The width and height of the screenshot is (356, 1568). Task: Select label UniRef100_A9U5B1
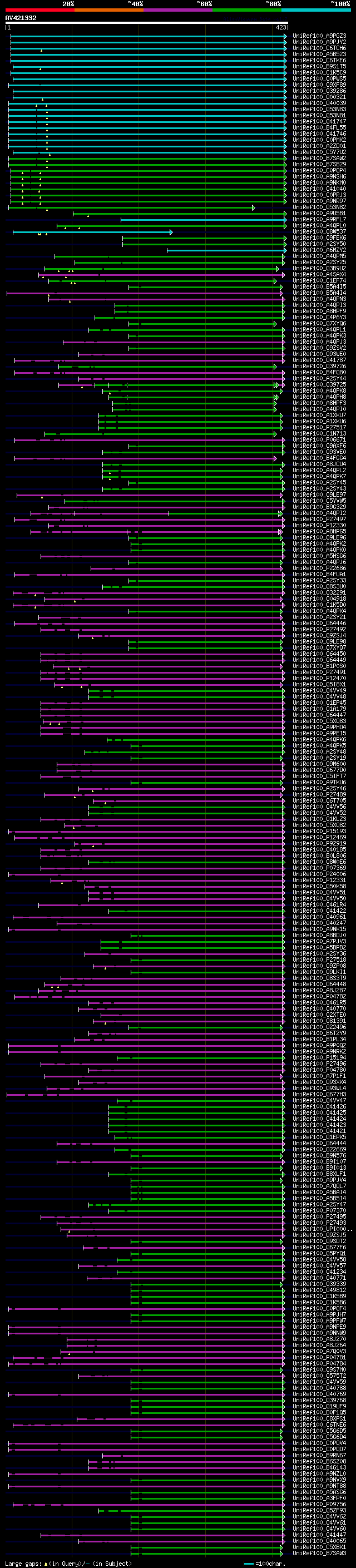tap(319, 213)
